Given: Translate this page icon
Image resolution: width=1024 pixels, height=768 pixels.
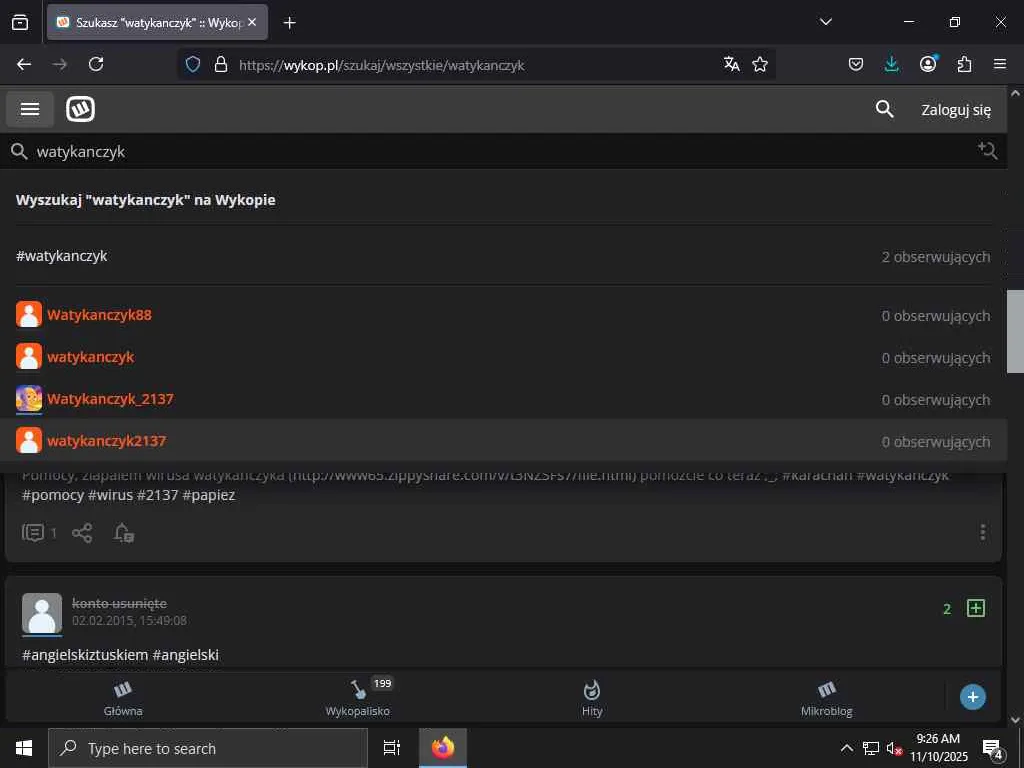Looking at the screenshot, I should tap(731, 64).
